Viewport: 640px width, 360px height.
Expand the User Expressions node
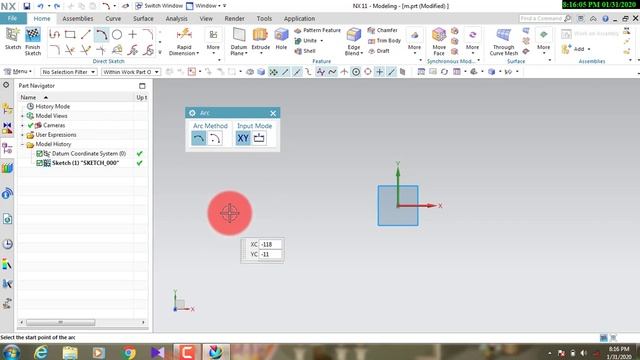click(22, 135)
